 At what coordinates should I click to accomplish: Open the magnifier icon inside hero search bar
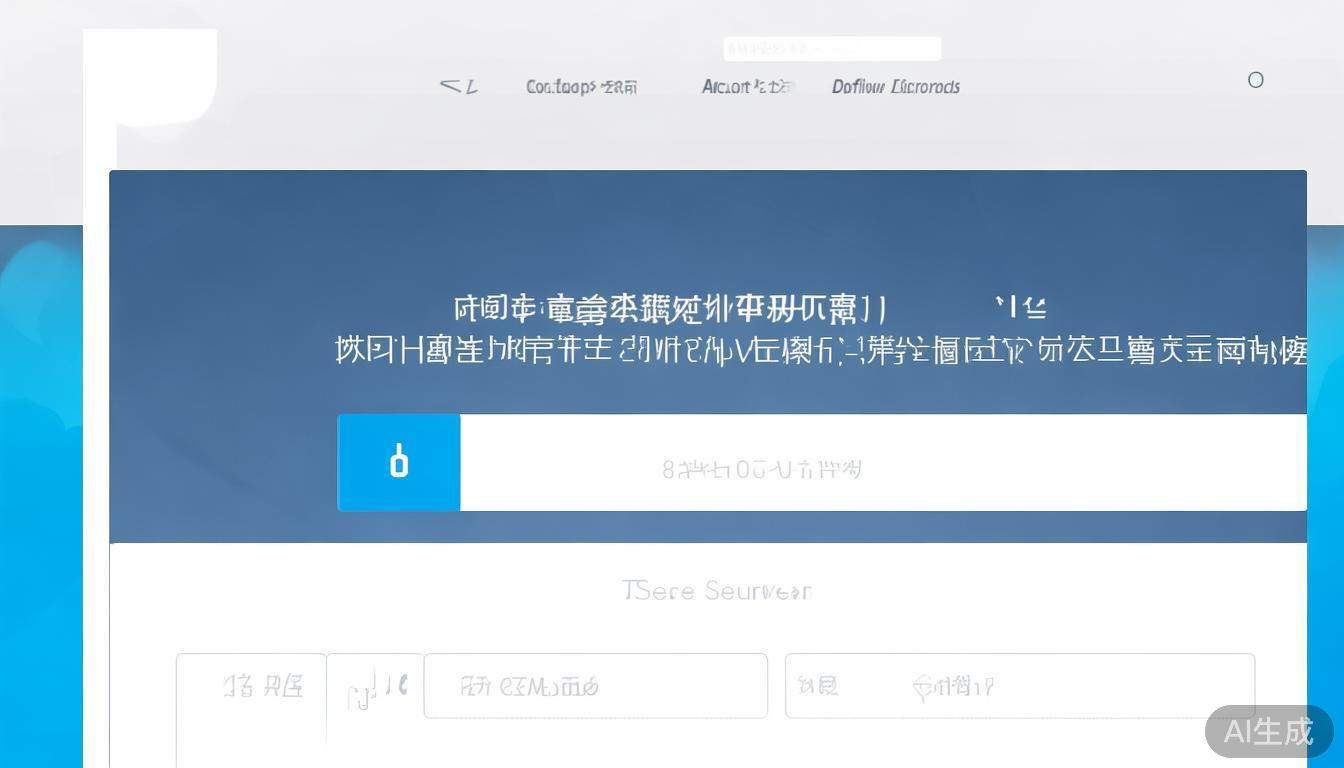399,462
